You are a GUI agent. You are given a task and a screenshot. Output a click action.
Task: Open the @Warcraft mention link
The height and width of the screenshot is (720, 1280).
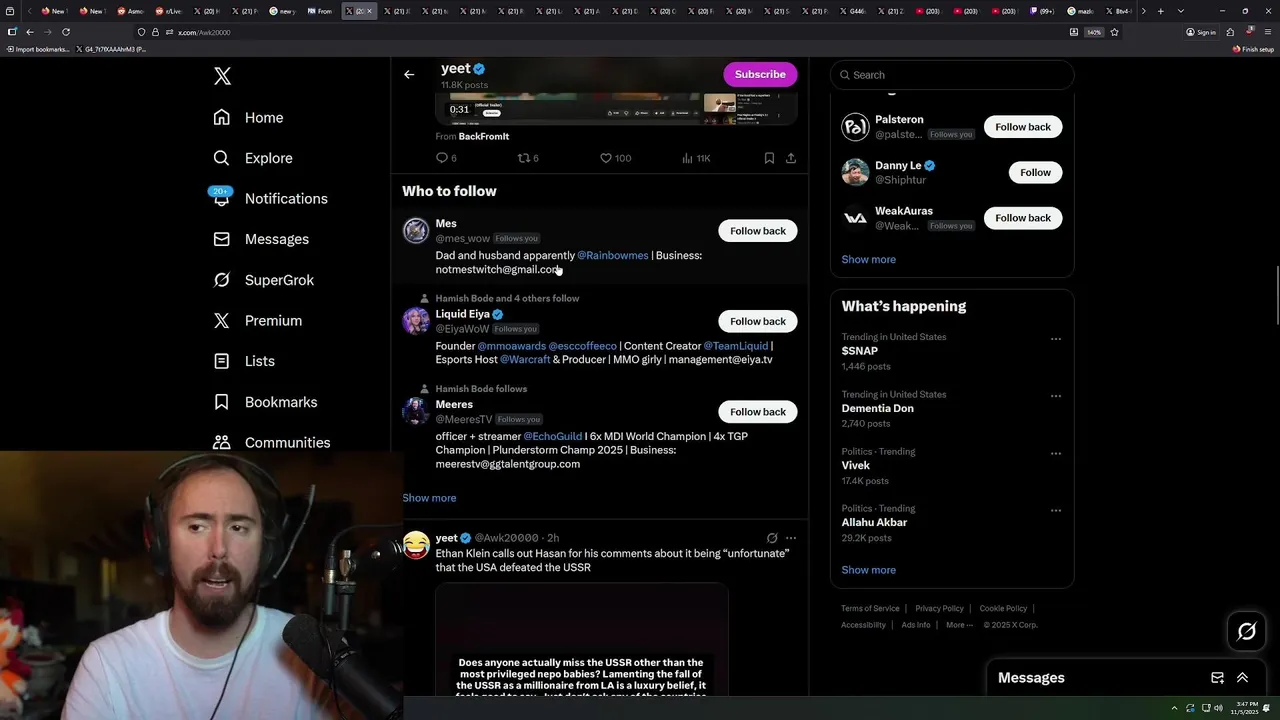coord(525,359)
